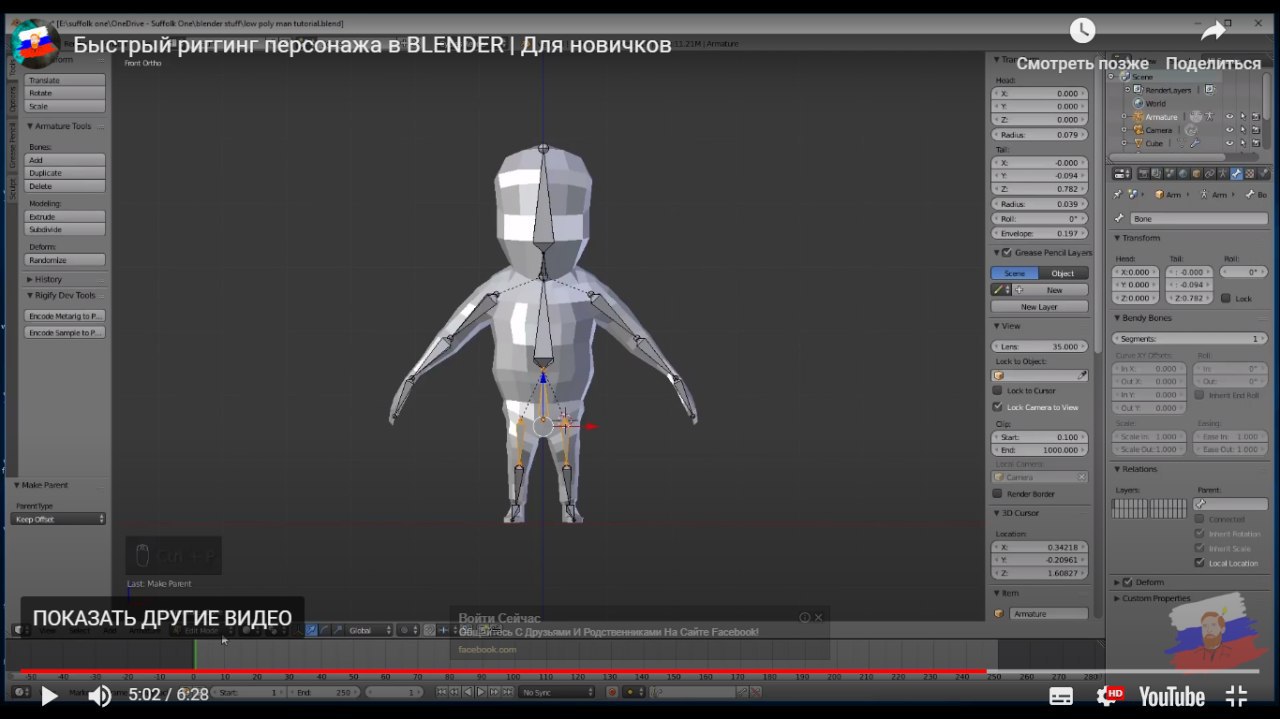The height and width of the screenshot is (719, 1280).
Task: Toggle Lock Camera to View checkbox
Action: click(x=997, y=407)
